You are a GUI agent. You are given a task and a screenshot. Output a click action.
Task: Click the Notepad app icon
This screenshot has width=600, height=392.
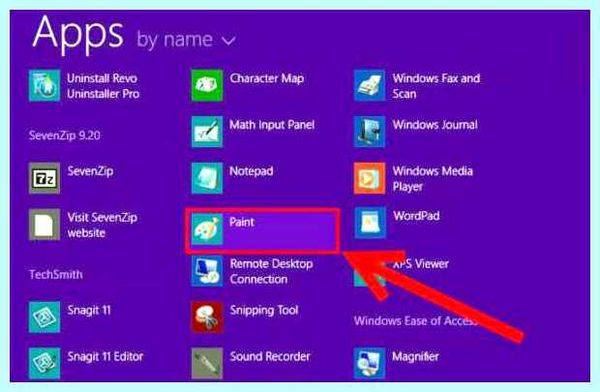click(207, 178)
